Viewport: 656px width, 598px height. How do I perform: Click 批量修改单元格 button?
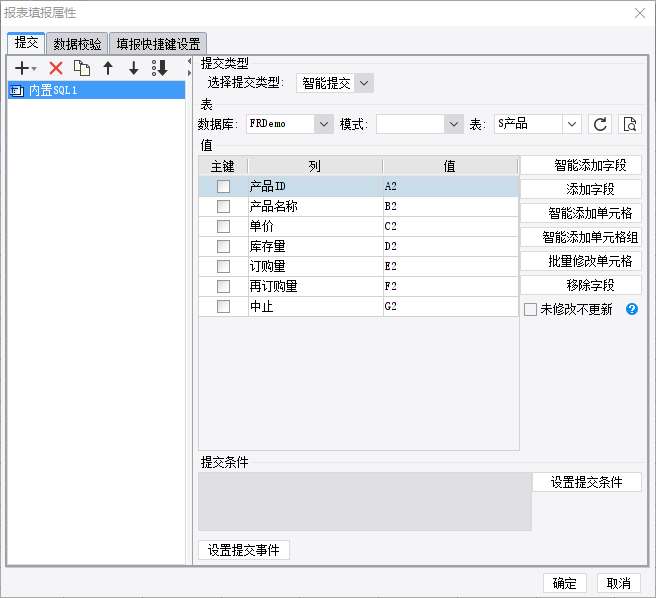[x=581, y=261]
